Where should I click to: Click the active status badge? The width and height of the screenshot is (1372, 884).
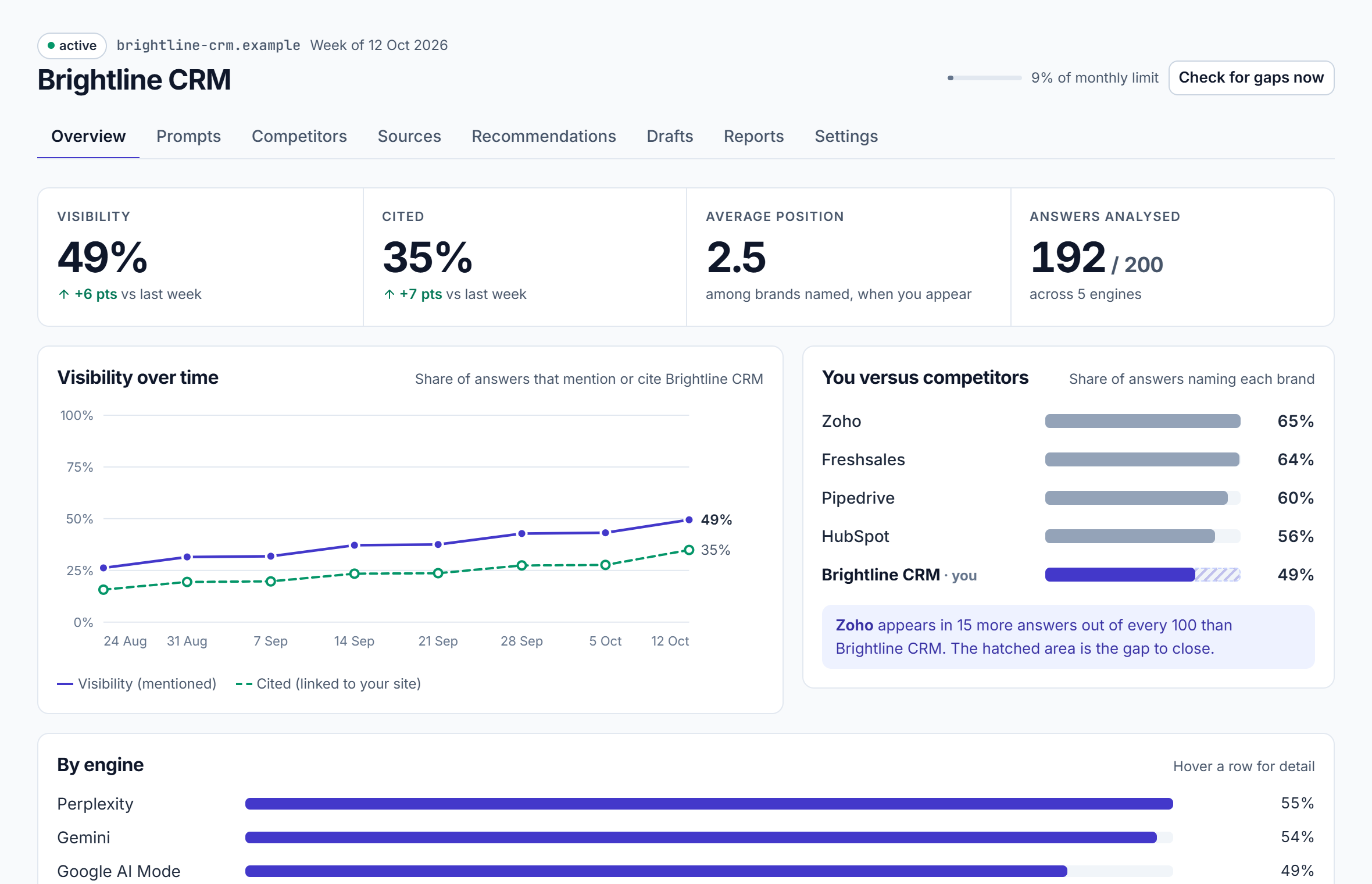[x=72, y=45]
